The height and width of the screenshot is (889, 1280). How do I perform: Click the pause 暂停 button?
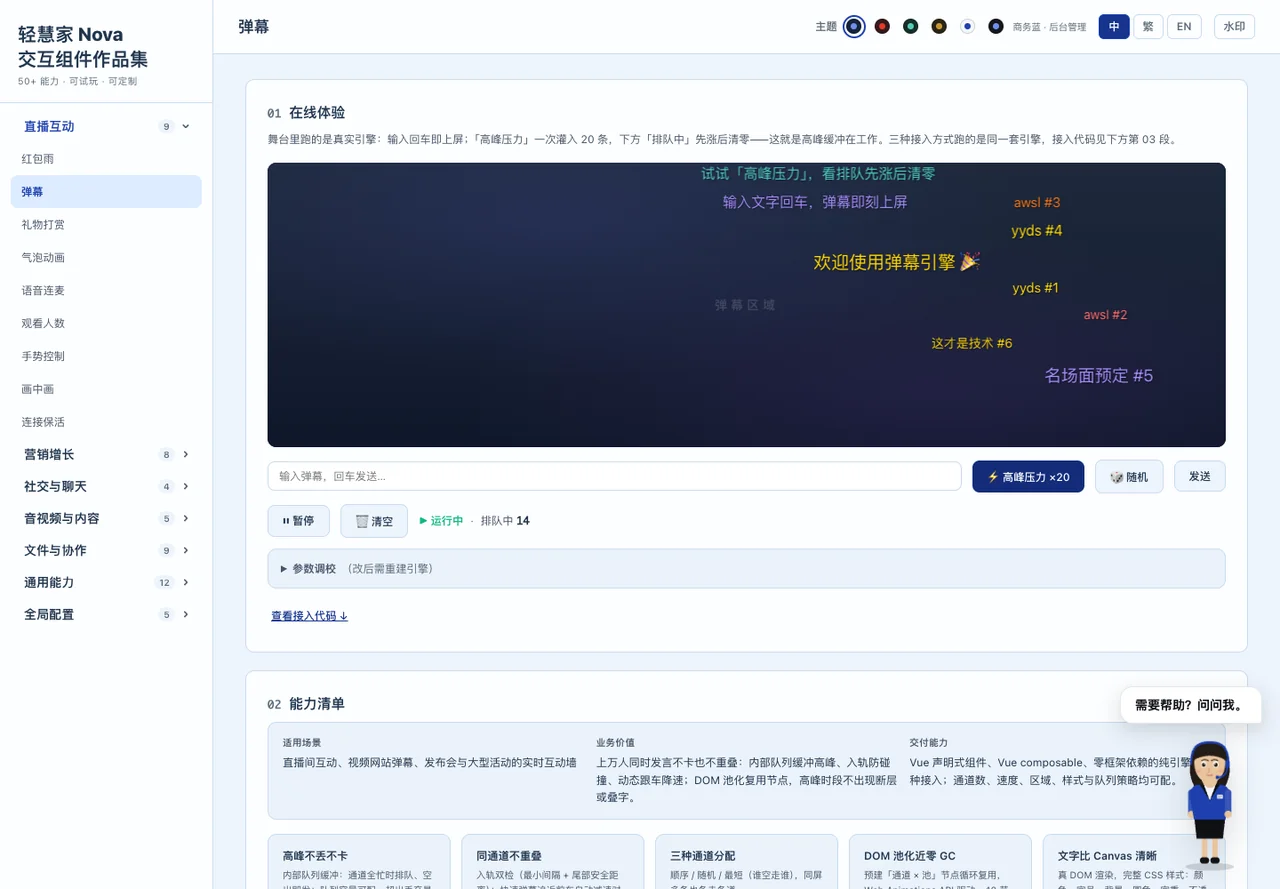click(297, 521)
